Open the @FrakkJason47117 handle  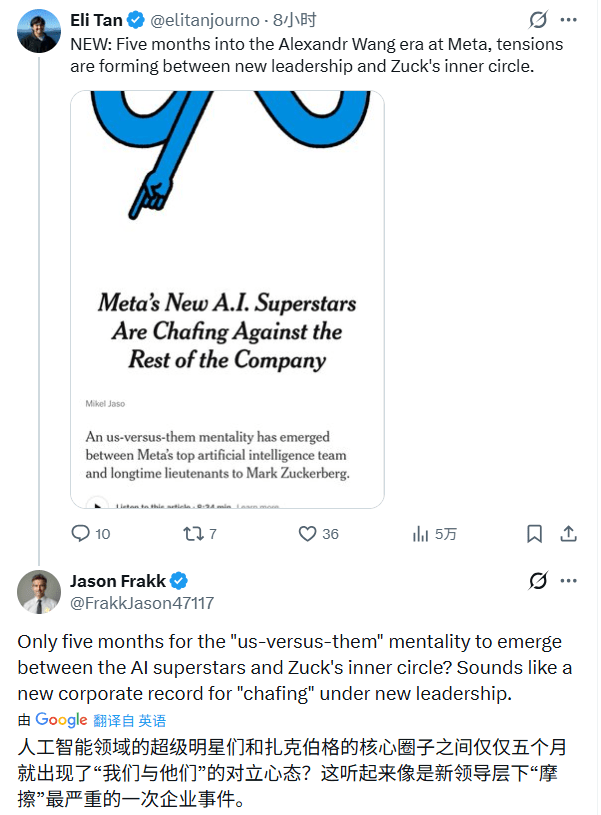[x=141, y=603]
